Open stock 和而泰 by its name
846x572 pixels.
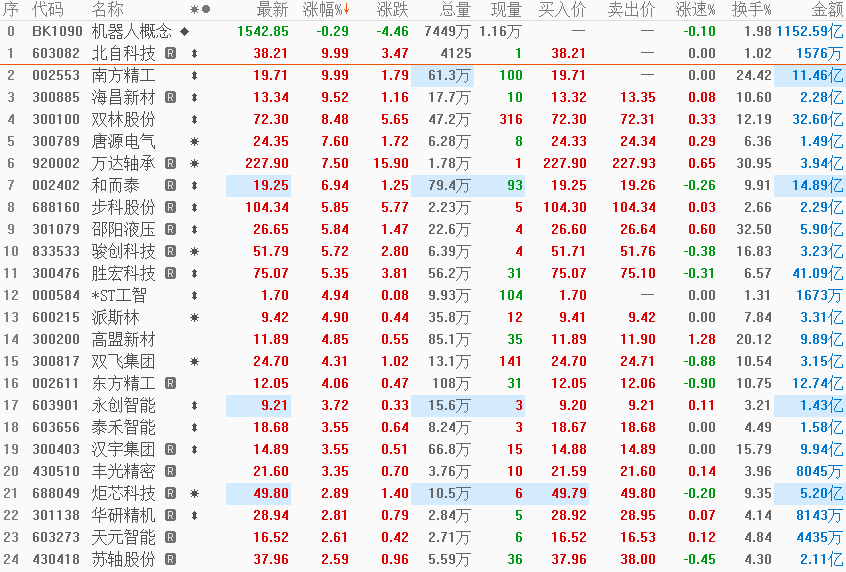click(x=116, y=185)
